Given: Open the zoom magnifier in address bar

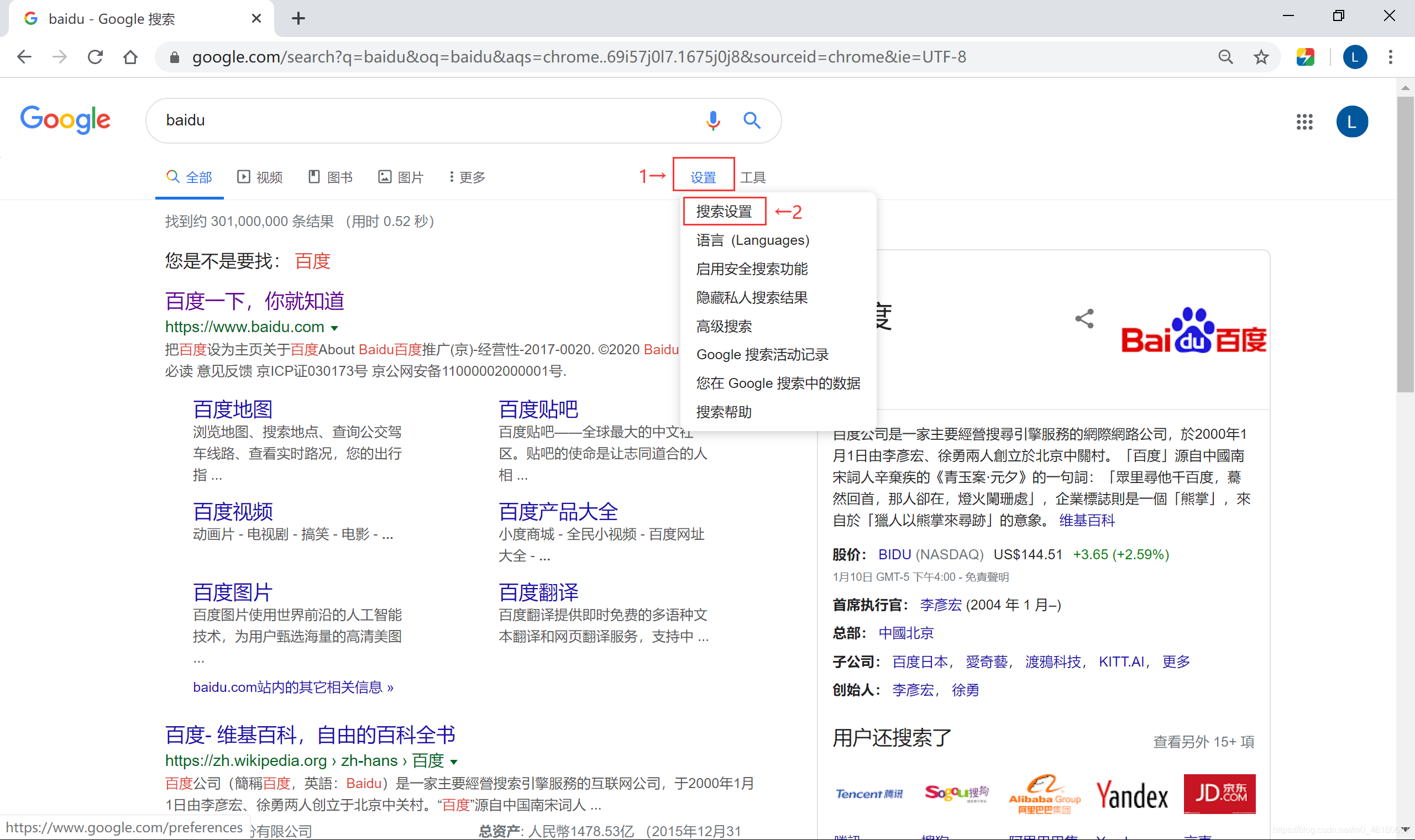Looking at the screenshot, I should (x=1225, y=56).
